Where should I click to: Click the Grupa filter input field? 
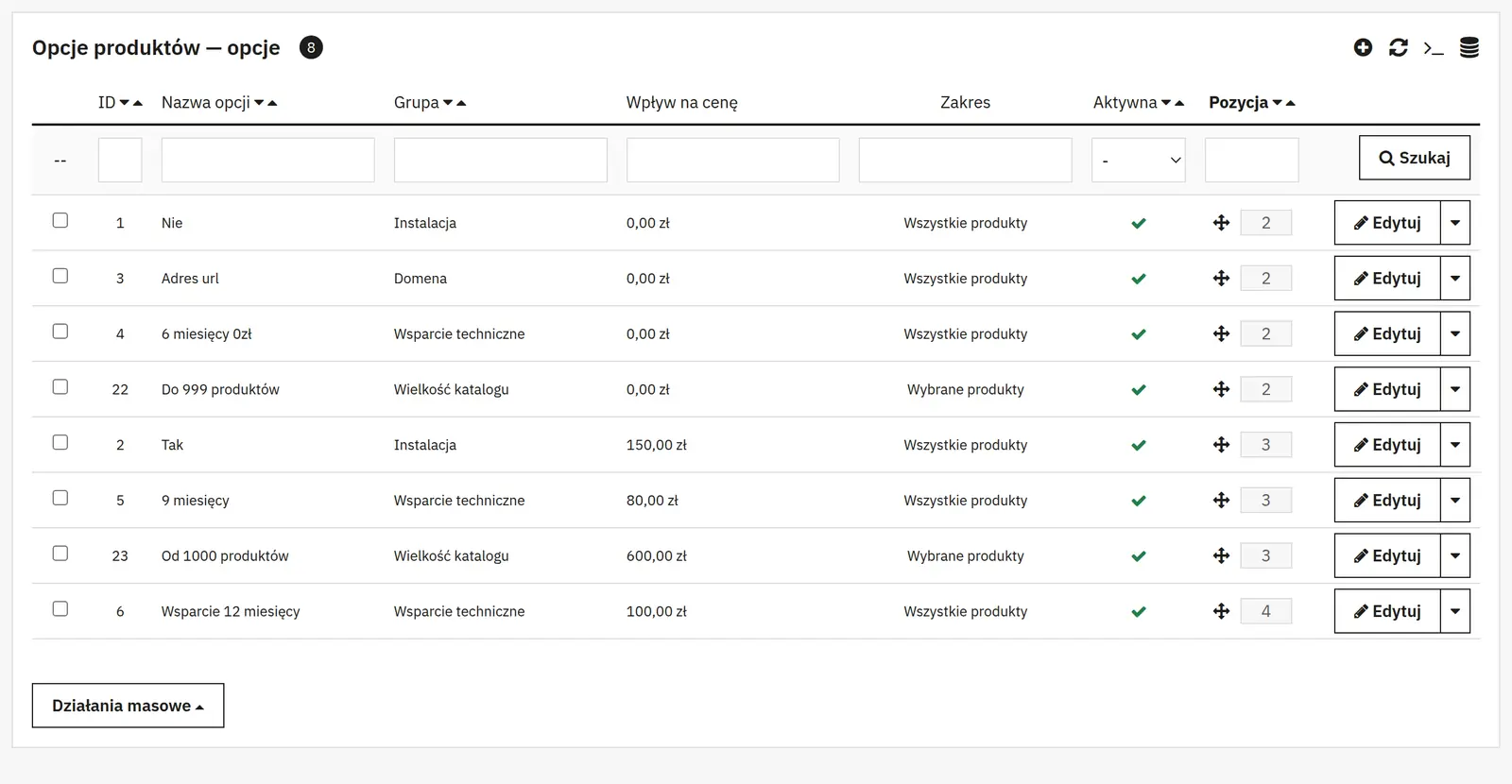tap(501, 160)
